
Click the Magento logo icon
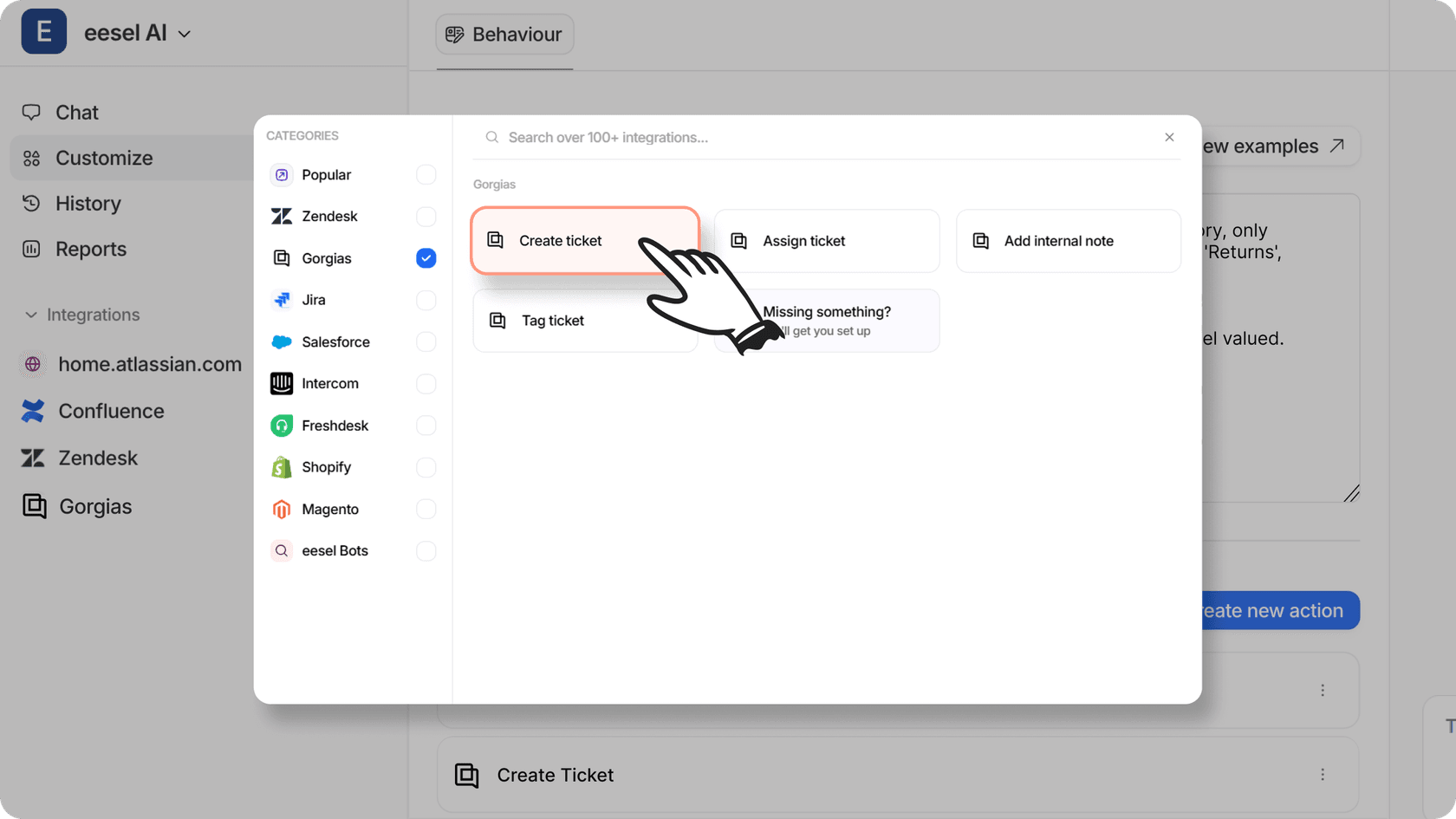pos(282,509)
